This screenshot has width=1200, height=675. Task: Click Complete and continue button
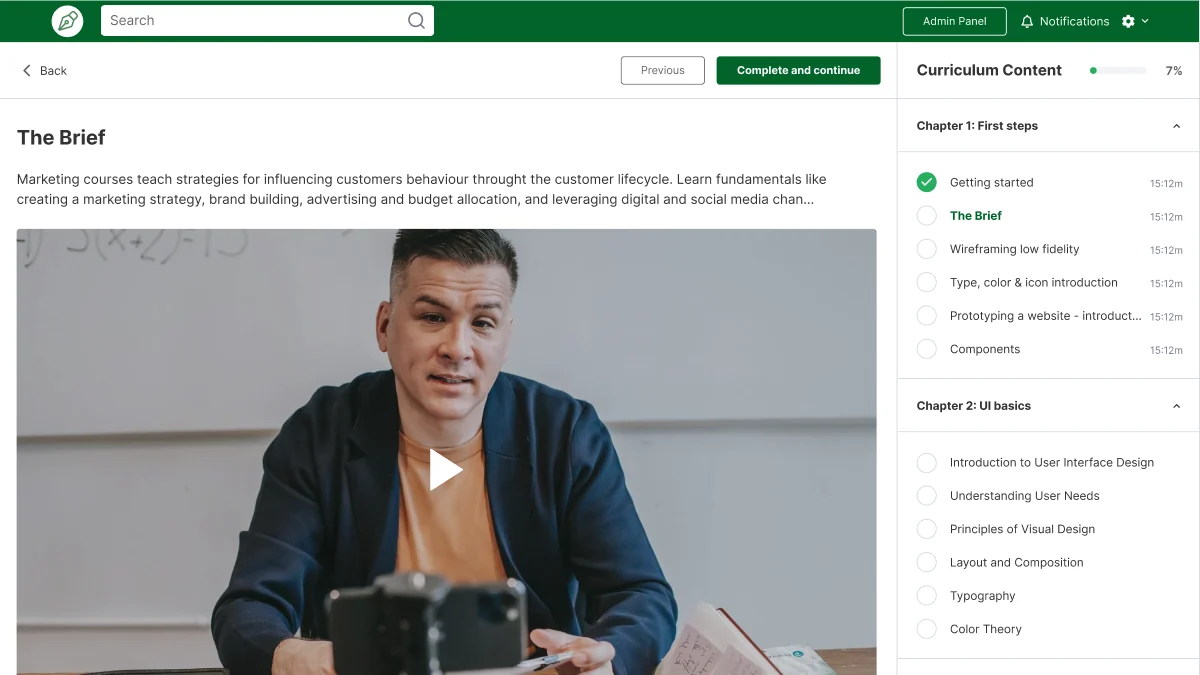[x=798, y=70]
